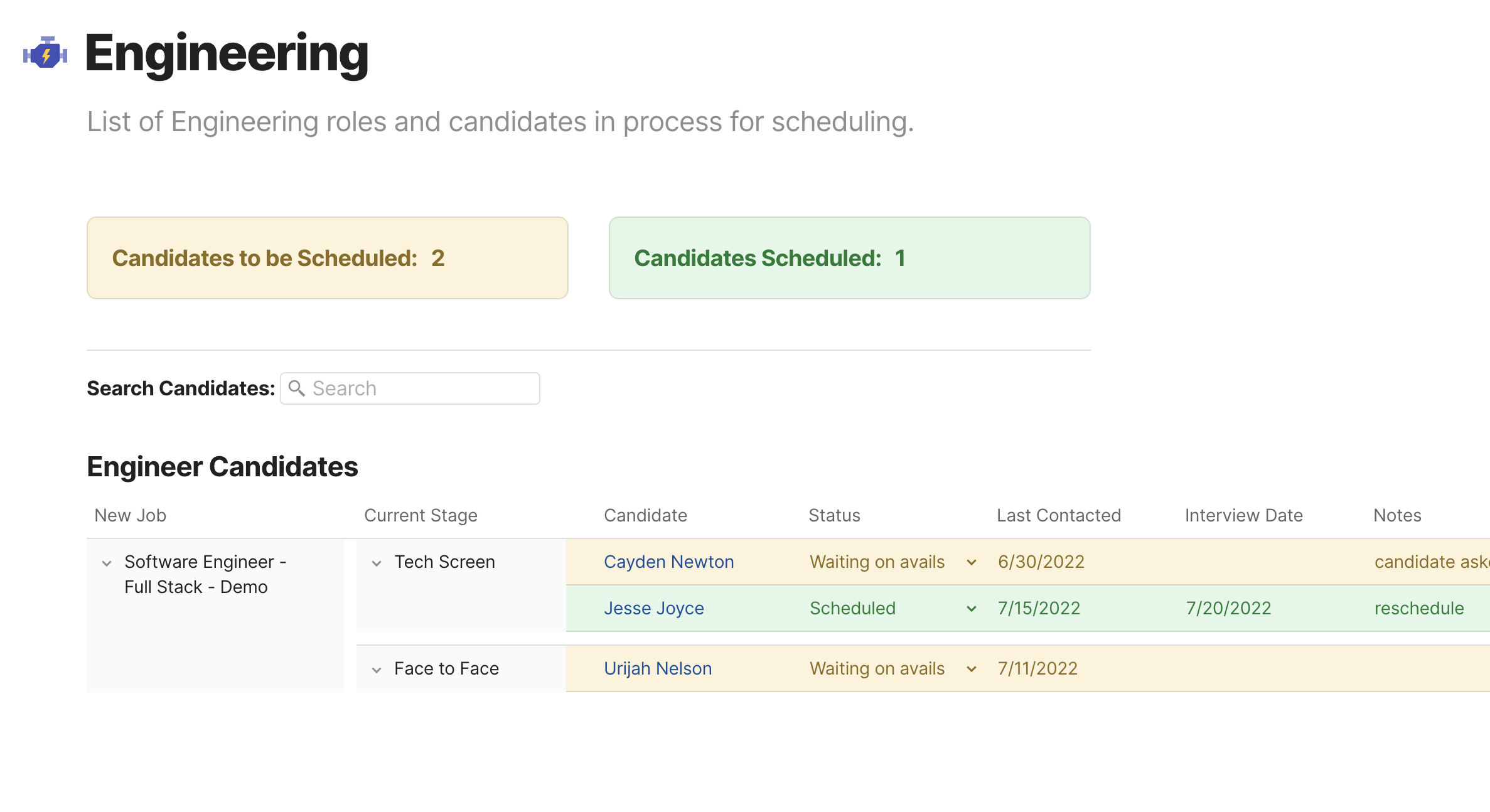Open Urijah Nelson candidate link
1490x812 pixels.
point(657,669)
